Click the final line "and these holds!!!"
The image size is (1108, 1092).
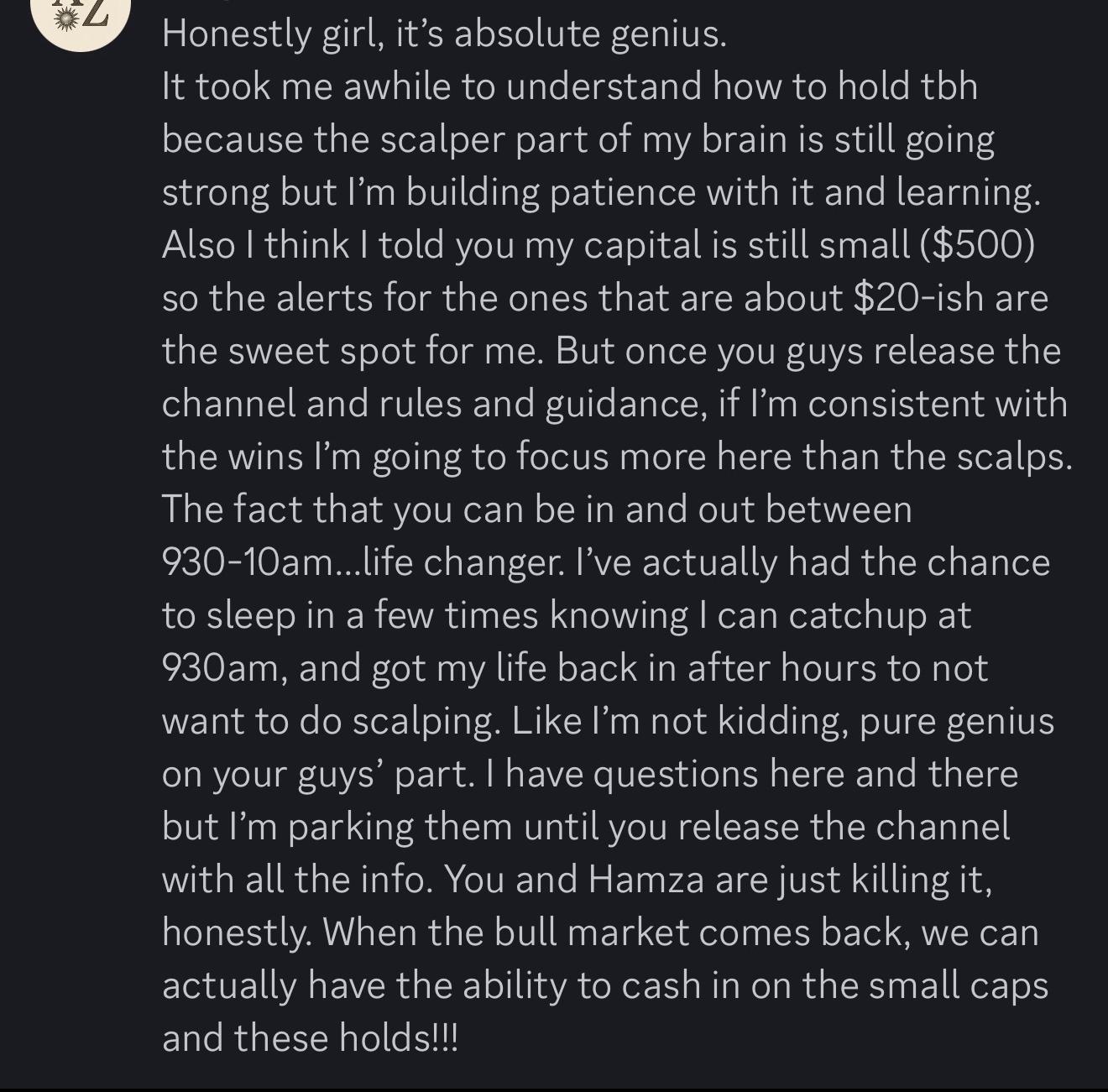(310, 1037)
